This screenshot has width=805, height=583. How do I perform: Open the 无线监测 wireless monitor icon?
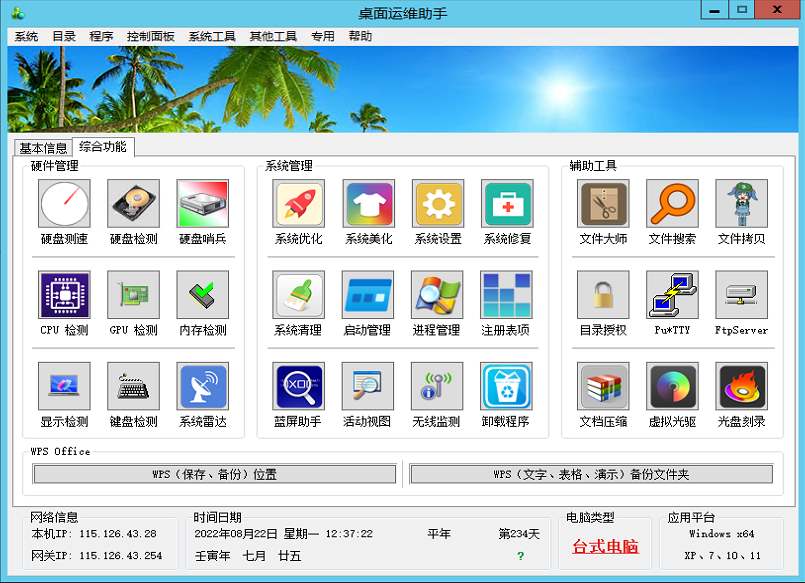click(x=437, y=387)
